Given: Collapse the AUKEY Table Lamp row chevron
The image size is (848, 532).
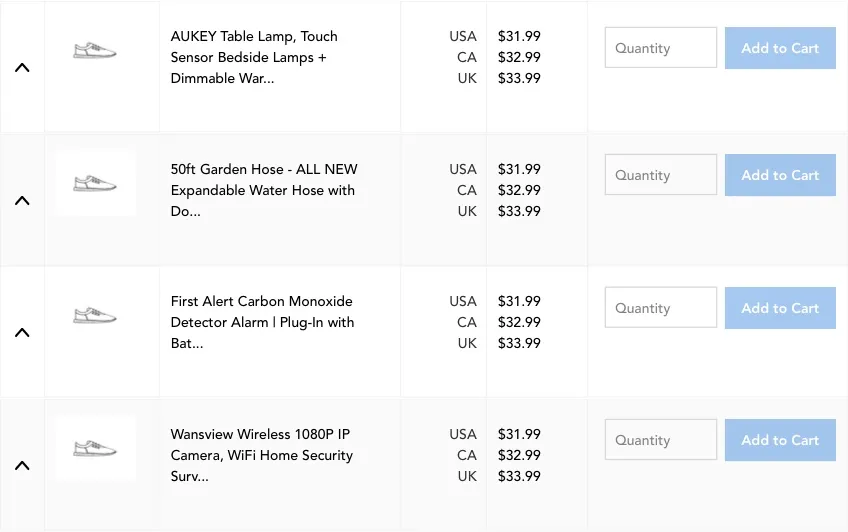Looking at the screenshot, I should coord(22,68).
